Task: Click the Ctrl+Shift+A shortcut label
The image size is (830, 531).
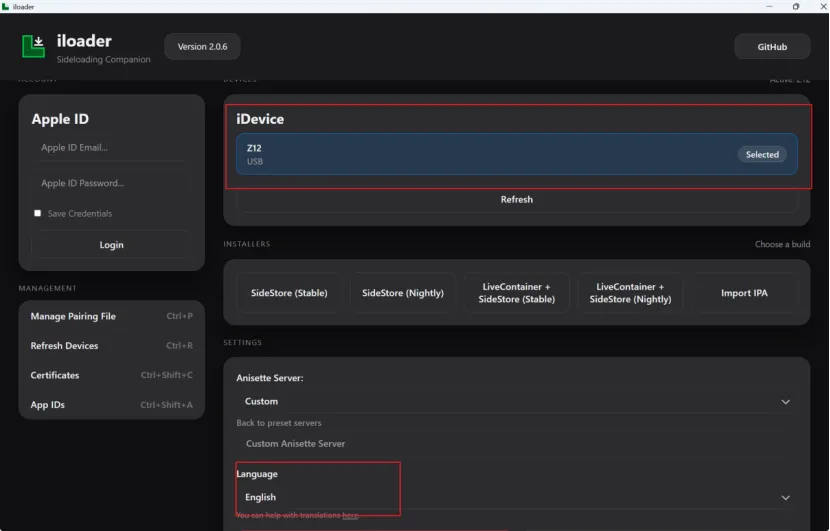Action: click(x=167, y=405)
